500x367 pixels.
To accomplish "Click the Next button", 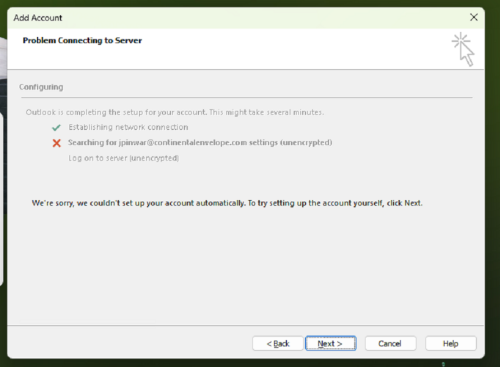I will [x=331, y=343].
